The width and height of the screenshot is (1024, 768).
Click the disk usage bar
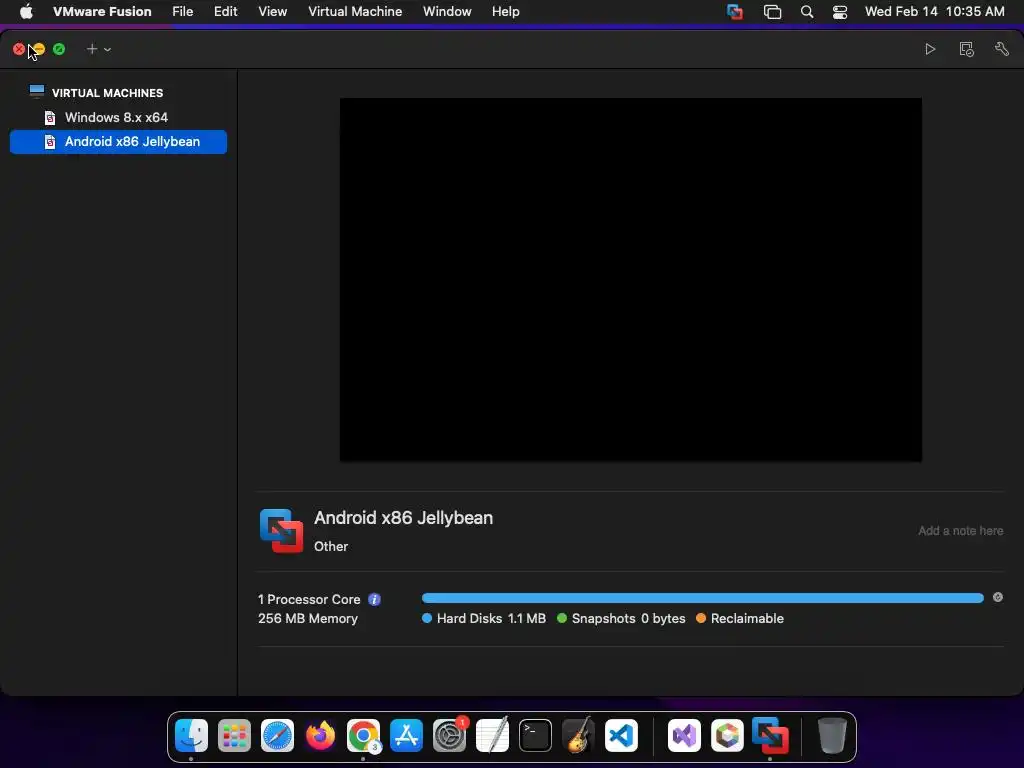click(x=703, y=598)
